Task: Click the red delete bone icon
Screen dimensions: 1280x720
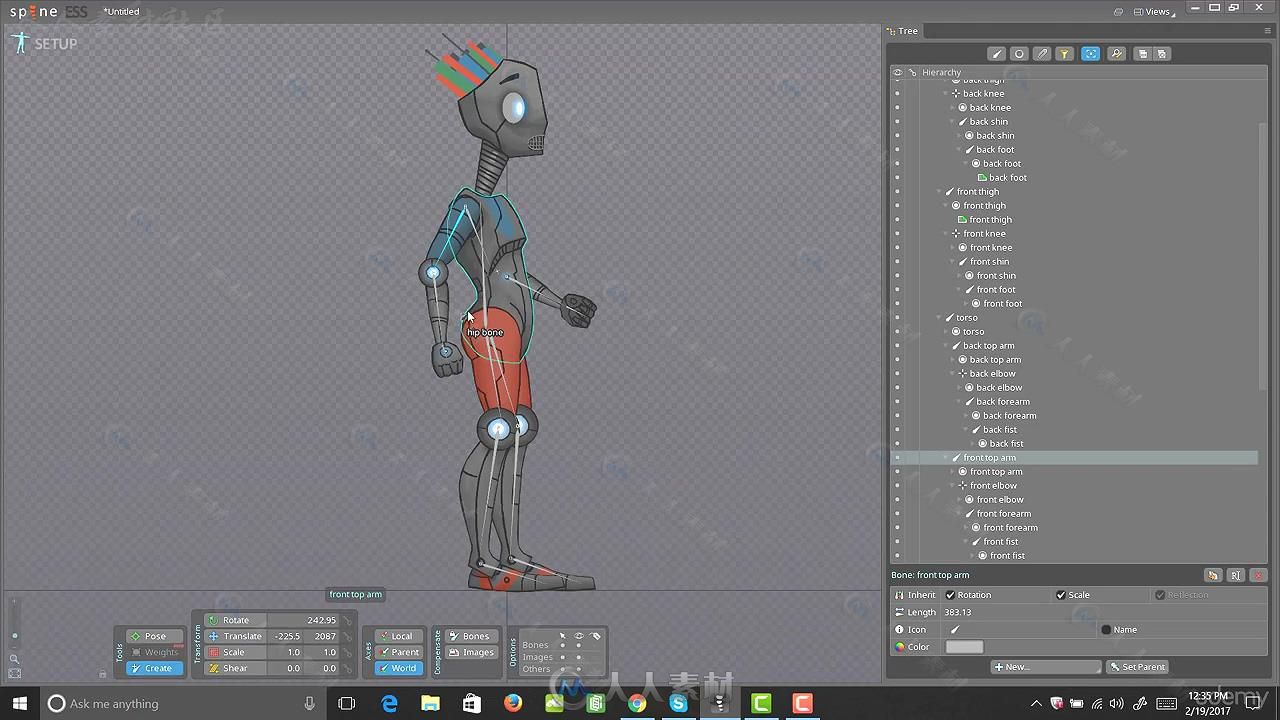Action: coord(1259,575)
